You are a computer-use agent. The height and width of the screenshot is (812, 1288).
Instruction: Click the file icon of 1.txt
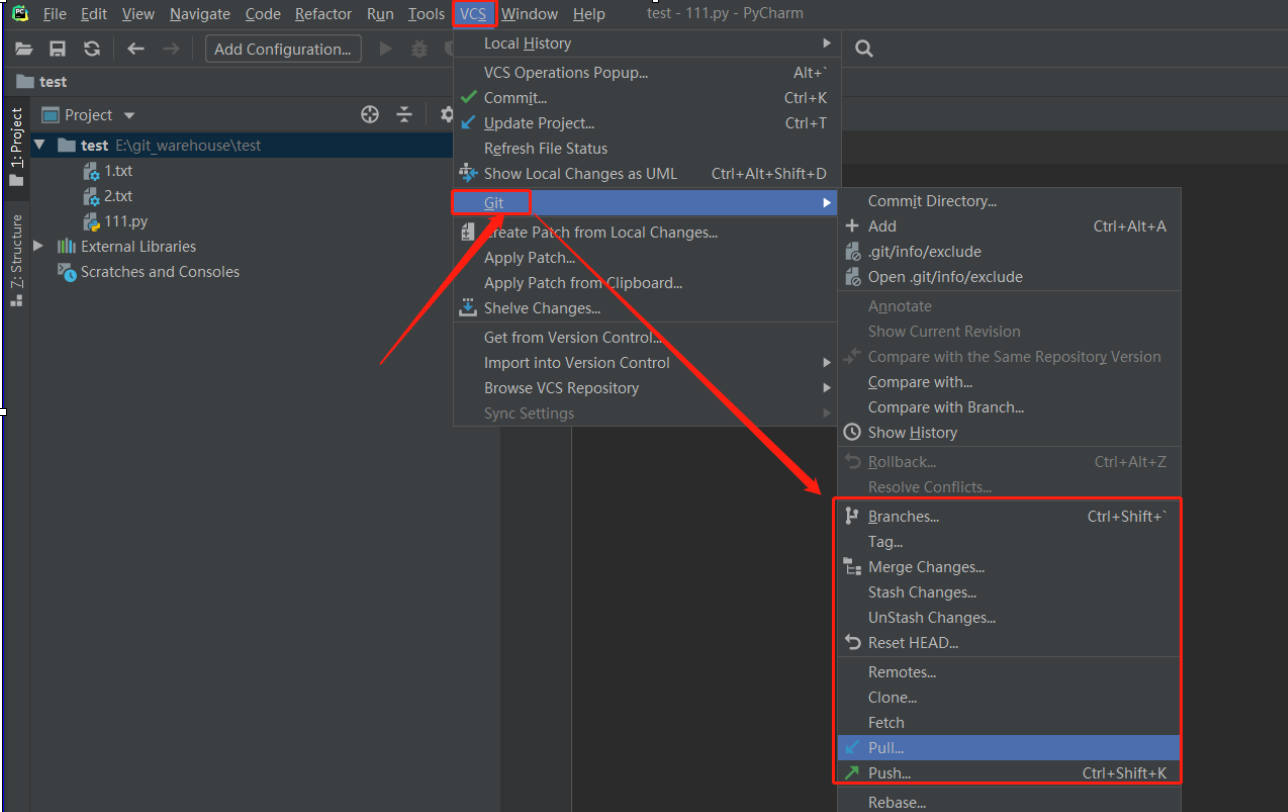(x=92, y=171)
